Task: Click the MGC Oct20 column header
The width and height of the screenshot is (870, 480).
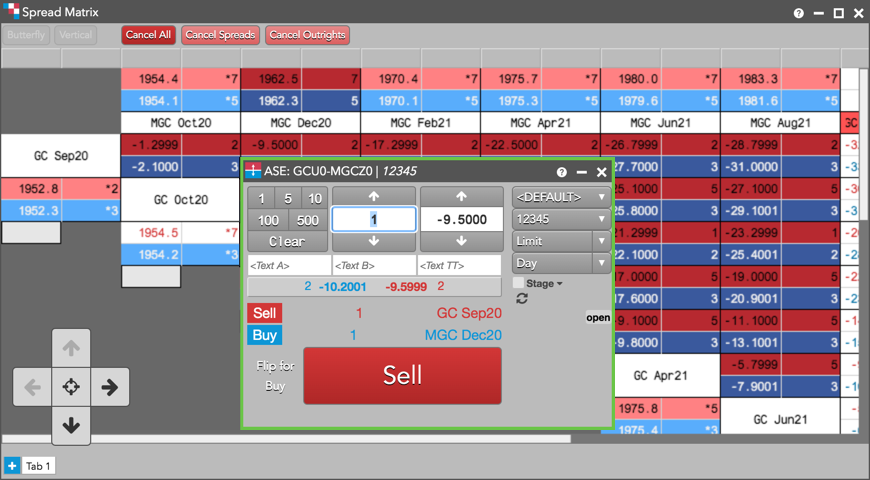Action: [x=181, y=123]
